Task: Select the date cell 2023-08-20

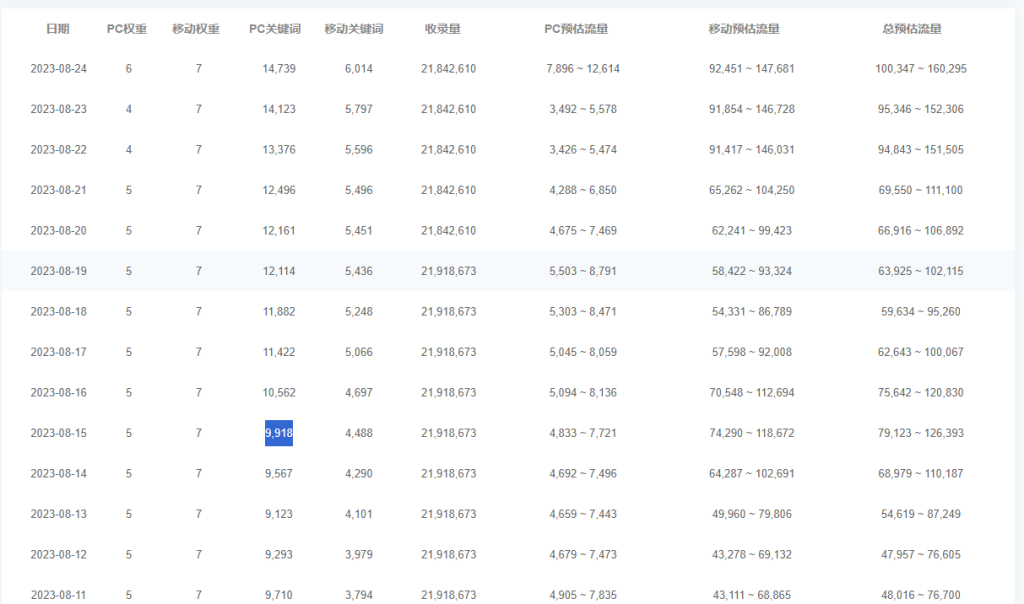Action: pyautogui.click(x=58, y=230)
